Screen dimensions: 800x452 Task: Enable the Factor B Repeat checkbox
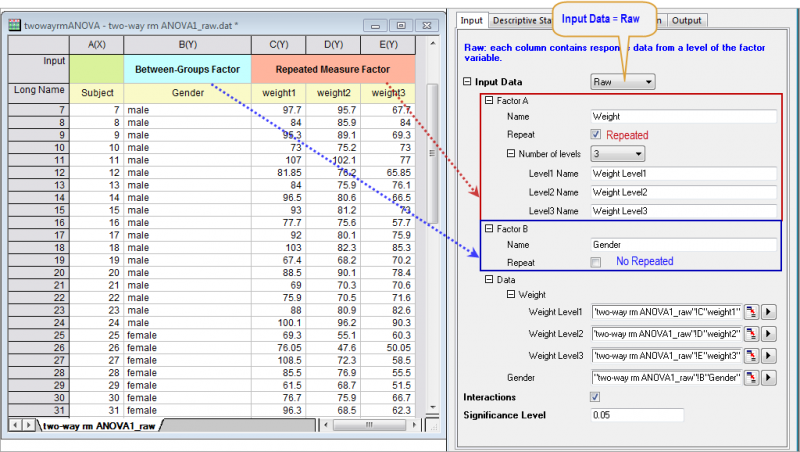coord(597,261)
